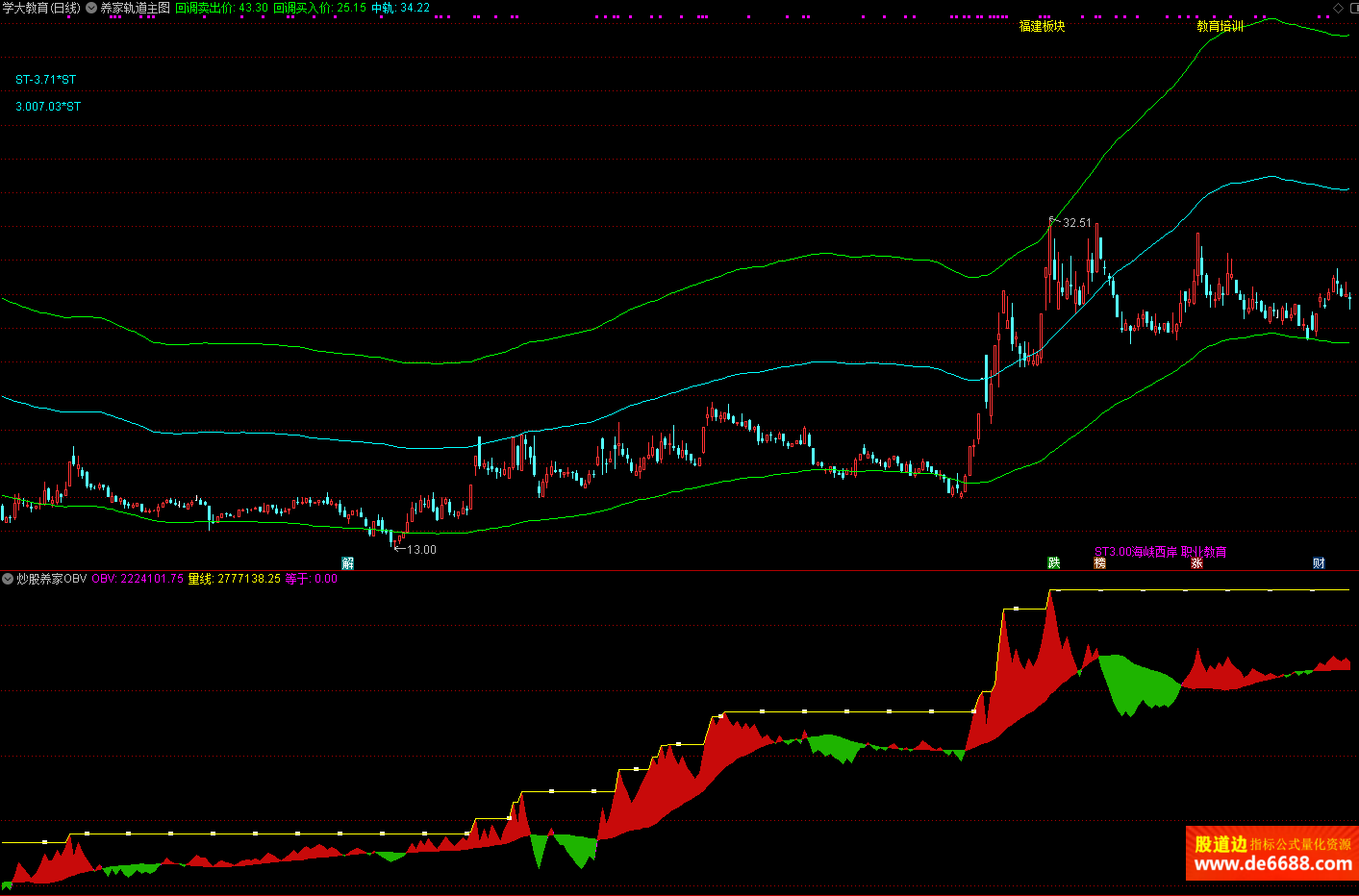
Task: Click the ST3.00海峡西岸 label
Action: point(1136,552)
